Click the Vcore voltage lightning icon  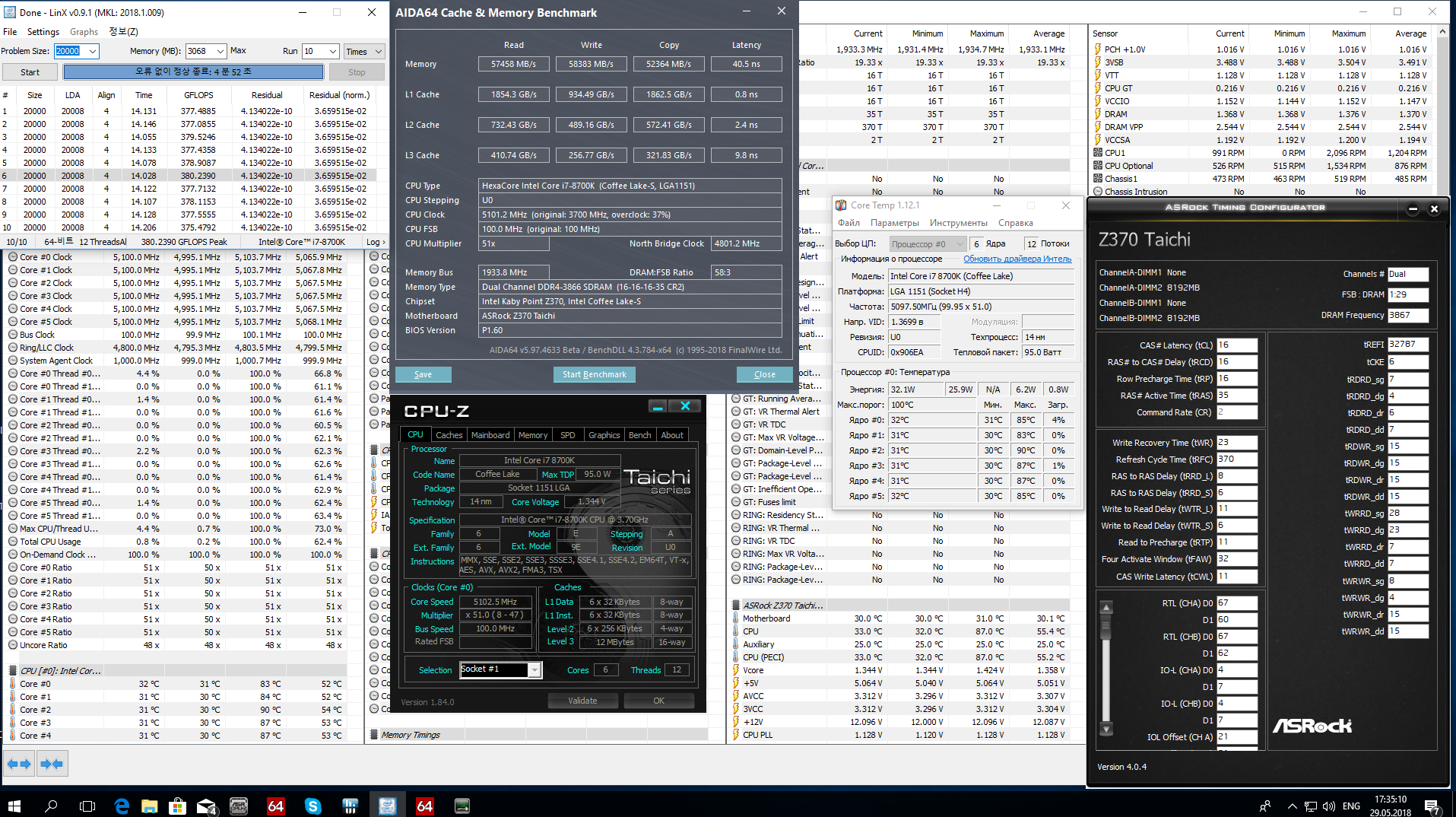[736, 670]
